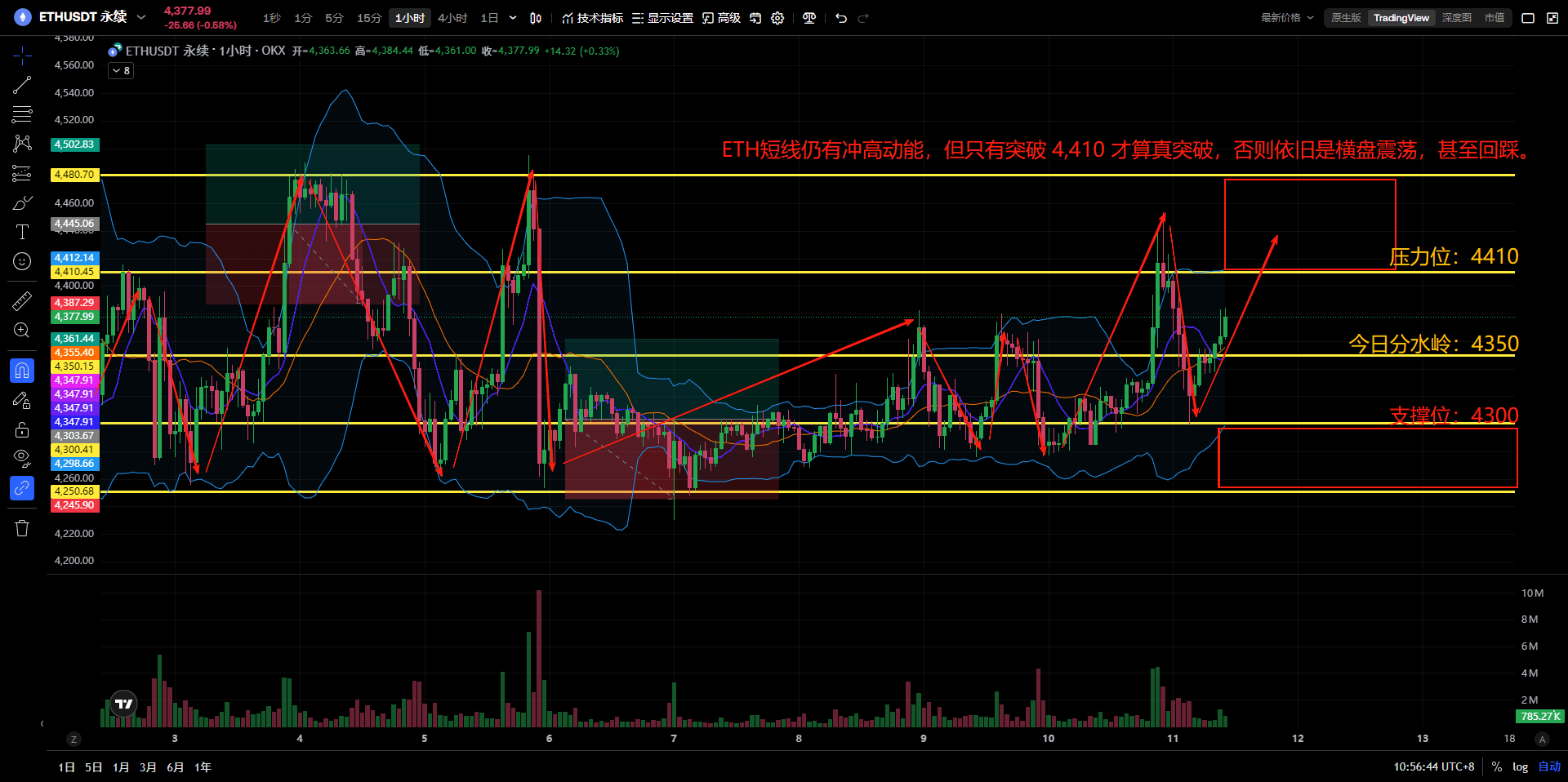The image size is (1568, 782).
Task: Select the TradingView chart tab
Action: tap(1401, 18)
